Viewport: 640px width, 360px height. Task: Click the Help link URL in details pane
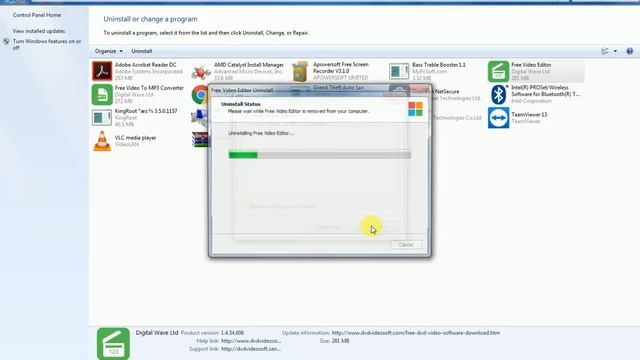(x=251, y=341)
